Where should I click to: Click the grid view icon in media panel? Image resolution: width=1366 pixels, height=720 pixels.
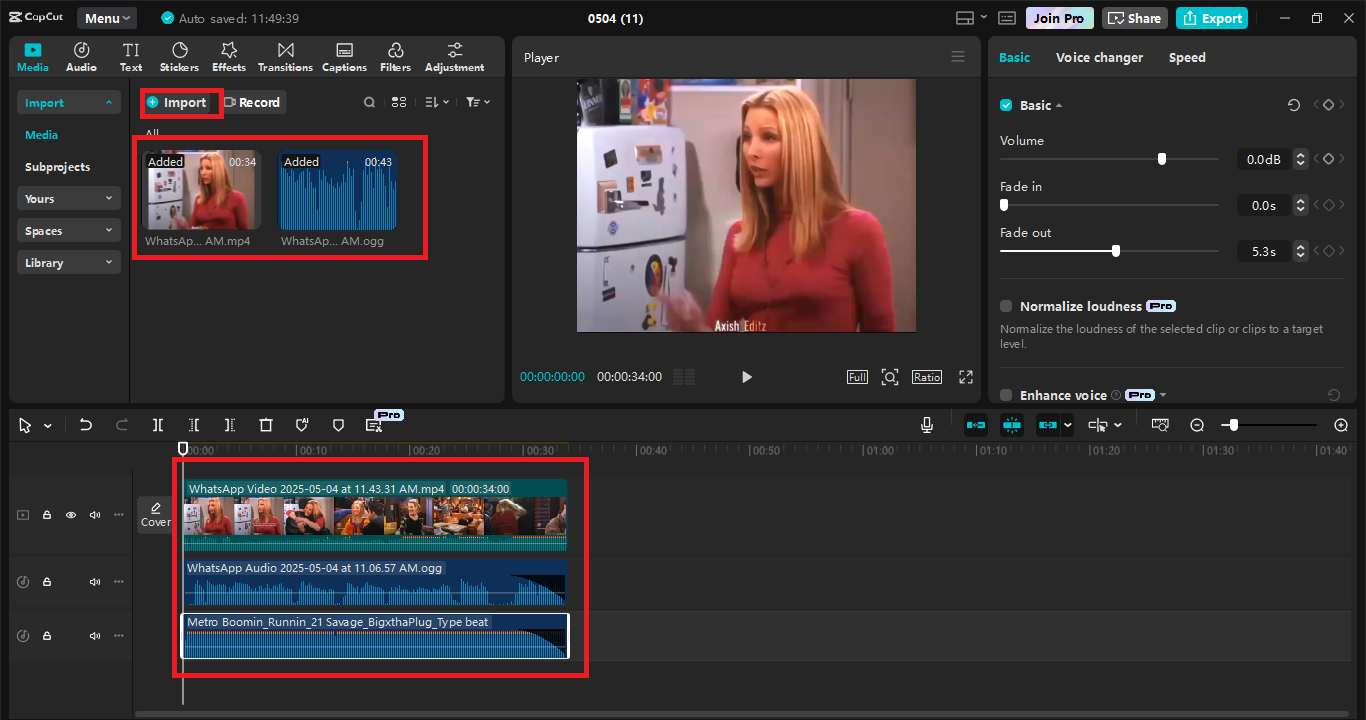coord(399,102)
